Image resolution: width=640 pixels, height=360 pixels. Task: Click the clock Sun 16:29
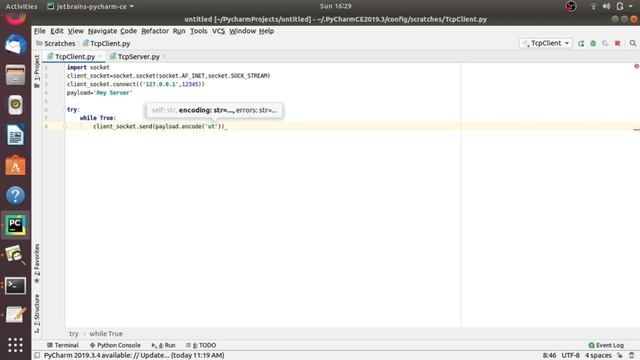coord(336,6)
